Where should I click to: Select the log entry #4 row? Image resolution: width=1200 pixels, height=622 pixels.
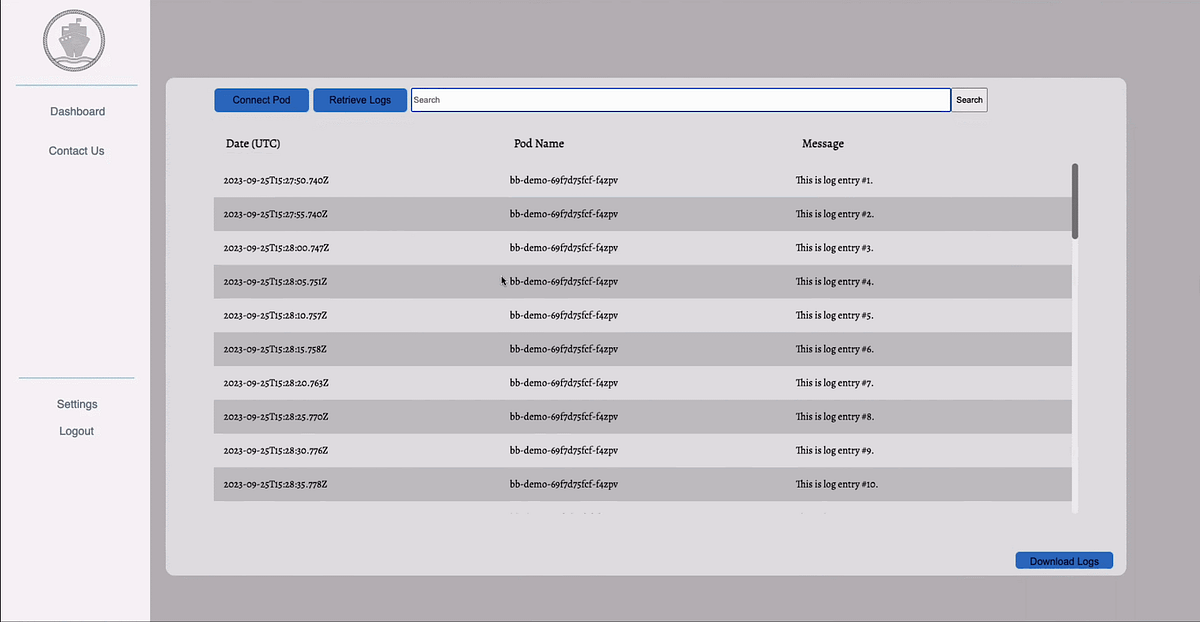(x=640, y=281)
